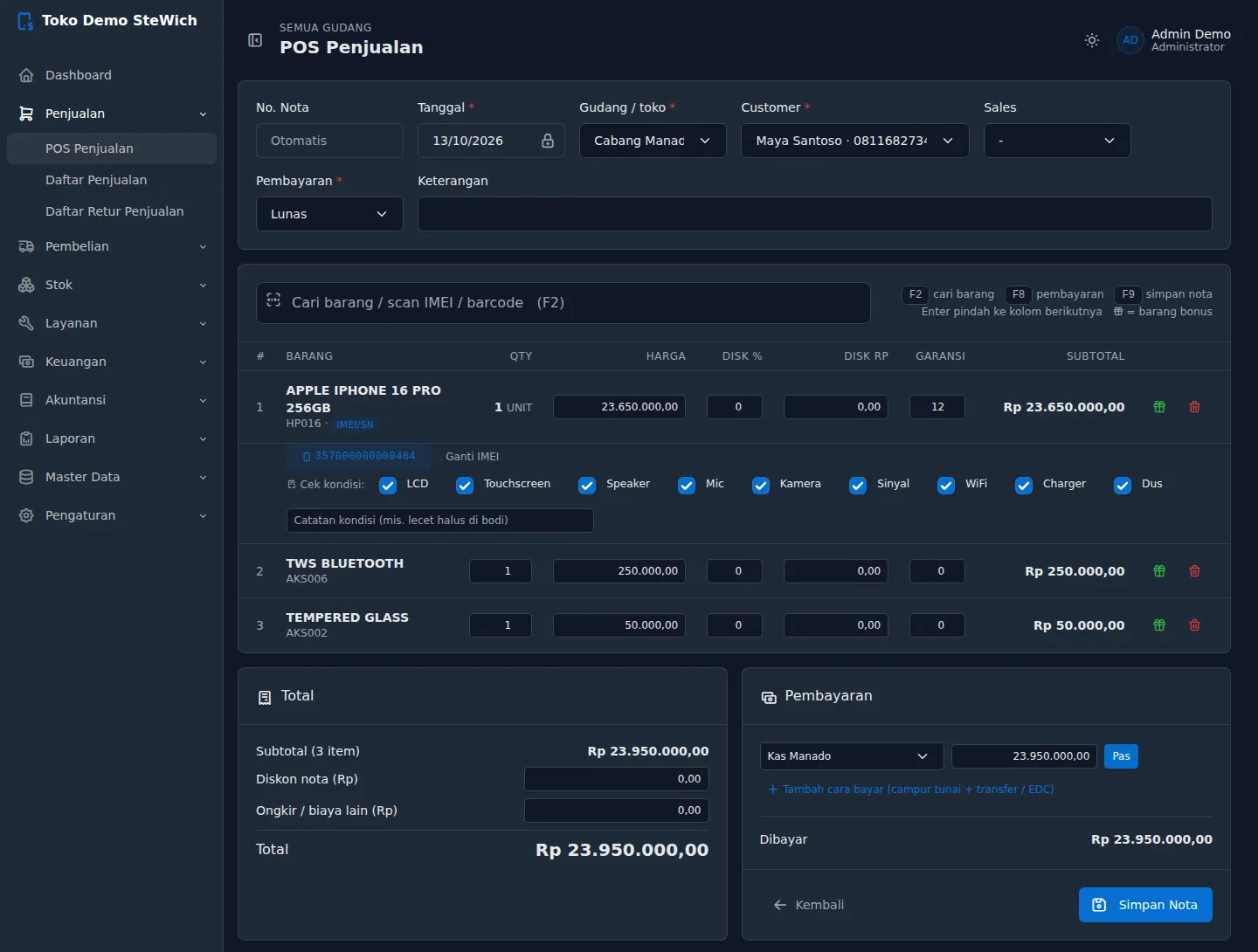Delete the iPhone 16 Pro row
1258x952 pixels.
[x=1194, y=407]
